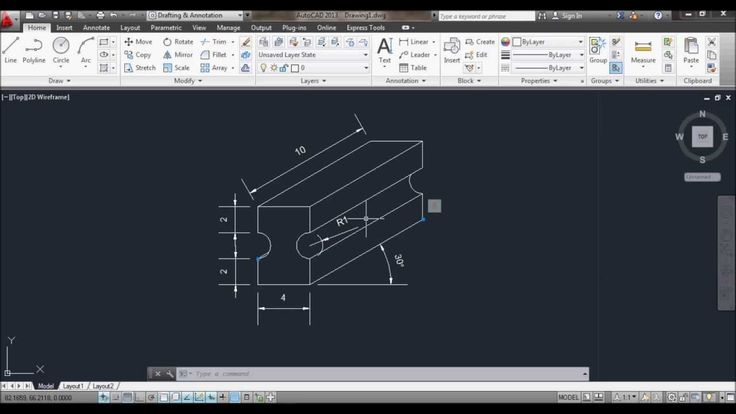Click the Move tool
This screenshot has width=736, height=414.
pyautogui.click(x=138, y=42)
